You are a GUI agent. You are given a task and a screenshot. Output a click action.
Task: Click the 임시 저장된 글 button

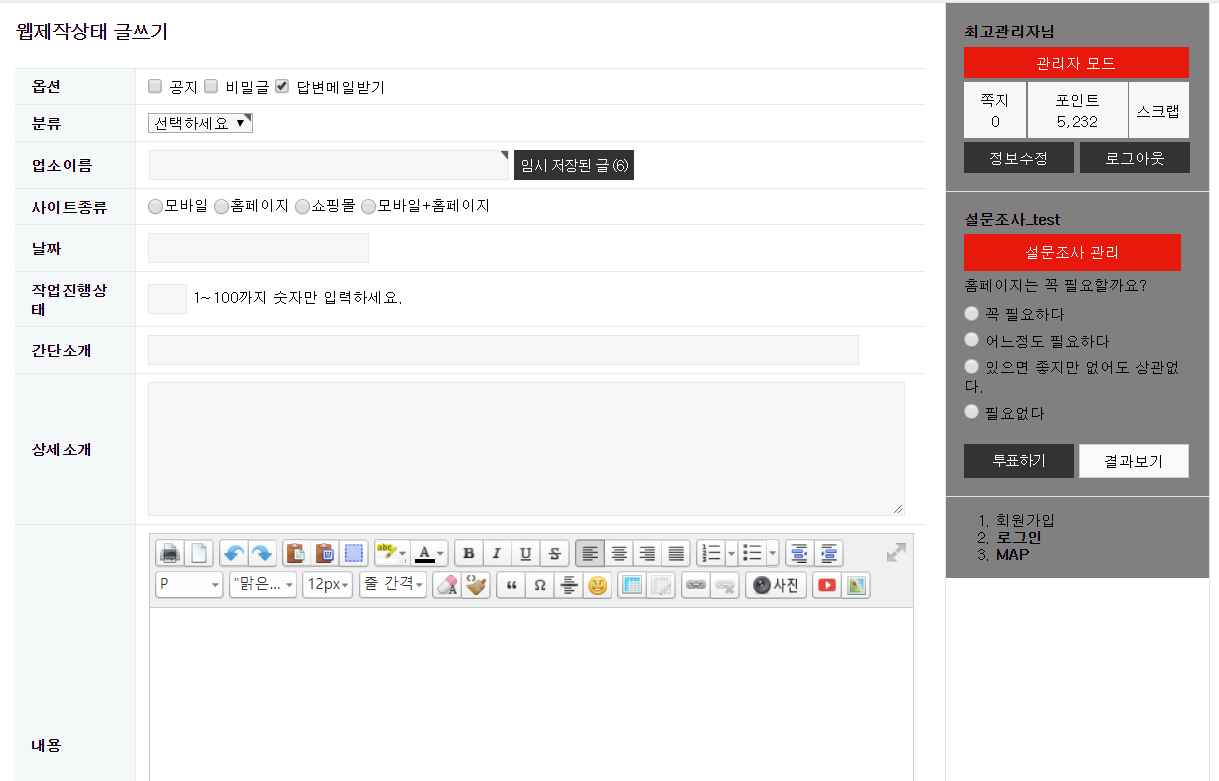574,166
